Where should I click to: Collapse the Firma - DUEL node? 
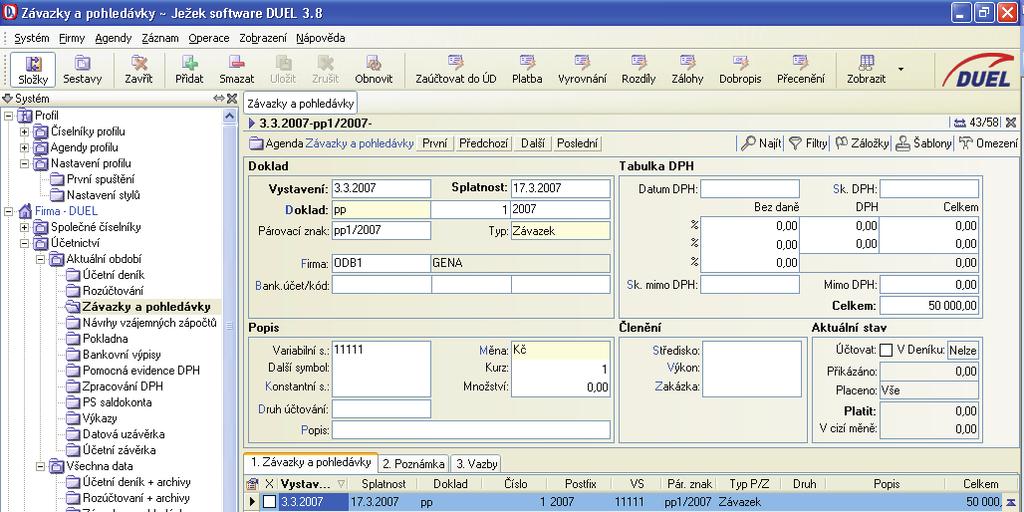coord(8,211)
